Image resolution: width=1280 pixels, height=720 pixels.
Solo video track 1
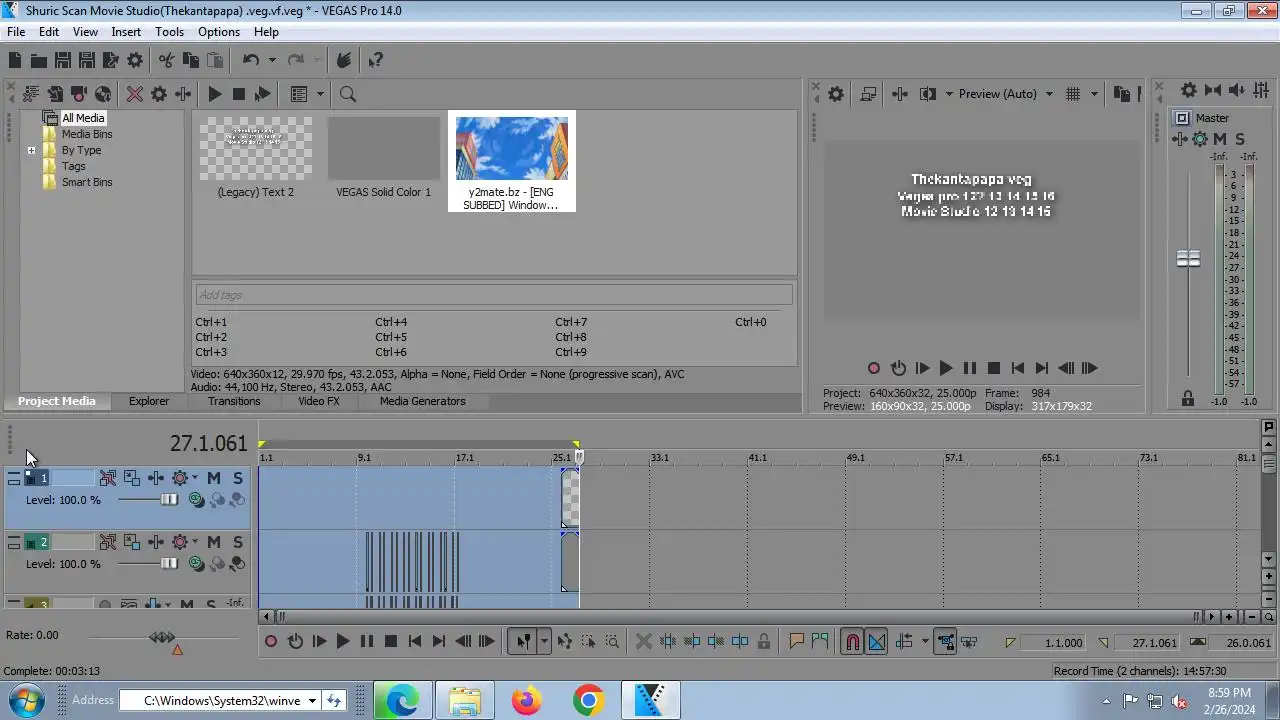coord(238,478)
